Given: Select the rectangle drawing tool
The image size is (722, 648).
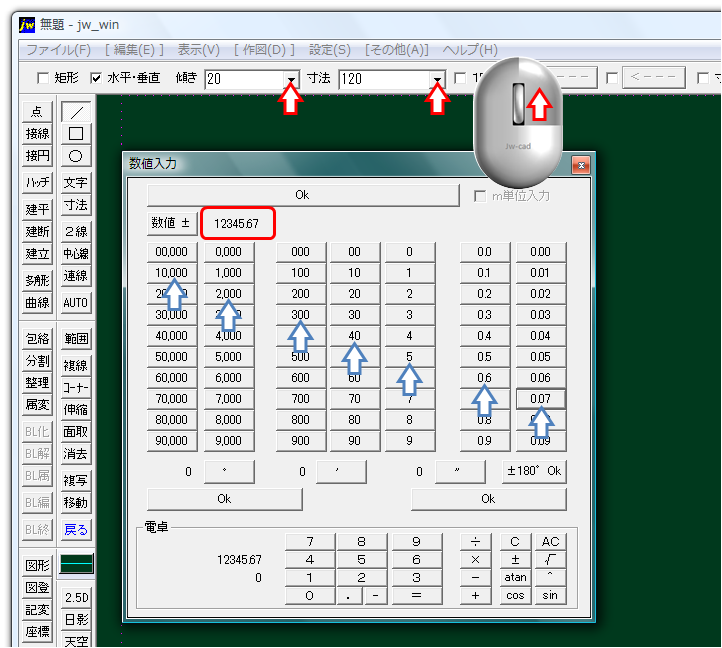Looking at the screenshot, I should click(76, 133).
